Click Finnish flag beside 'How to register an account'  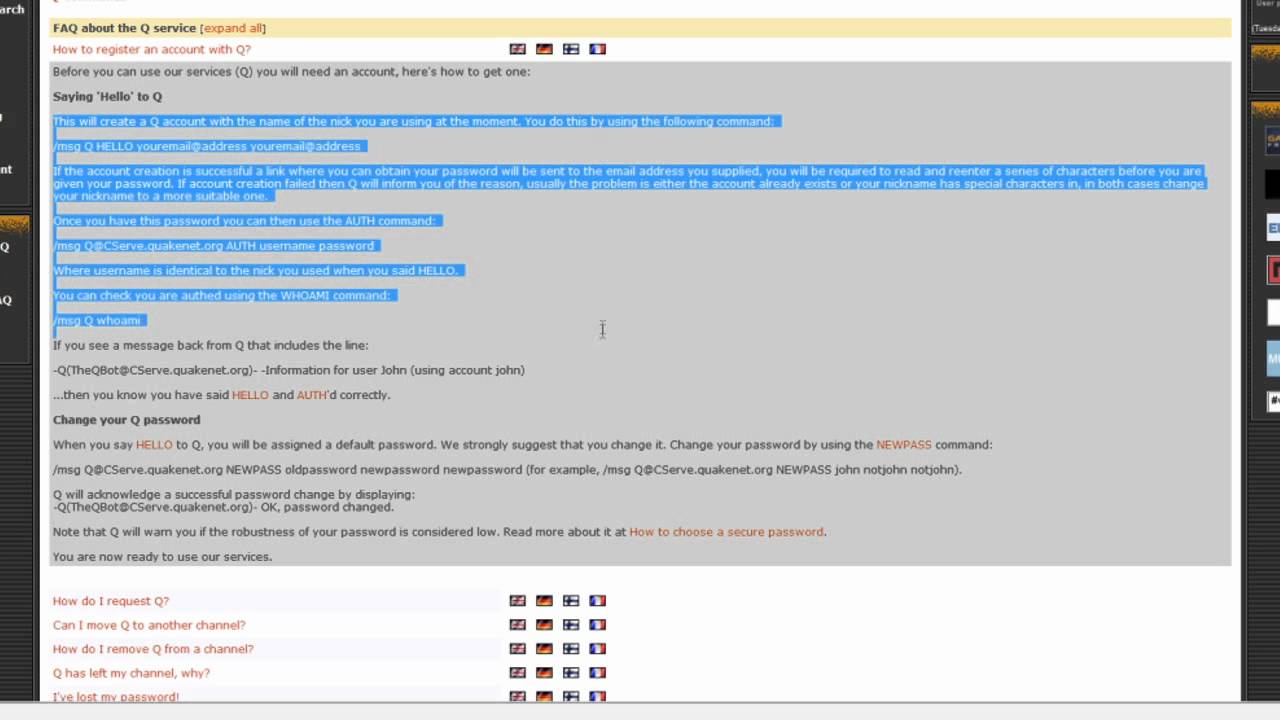coord(571,49)
